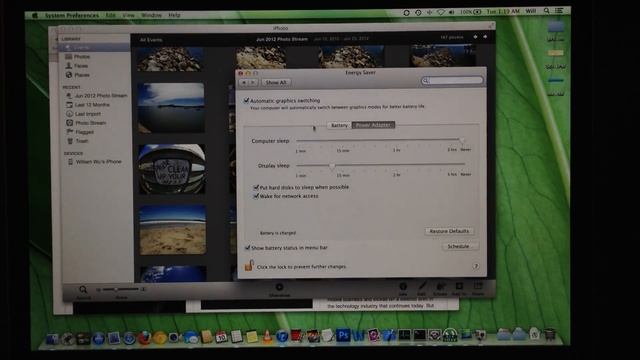The image size is (640, 360).
Task: Click the Display sleep slider knob
Action: coord(332,165)
